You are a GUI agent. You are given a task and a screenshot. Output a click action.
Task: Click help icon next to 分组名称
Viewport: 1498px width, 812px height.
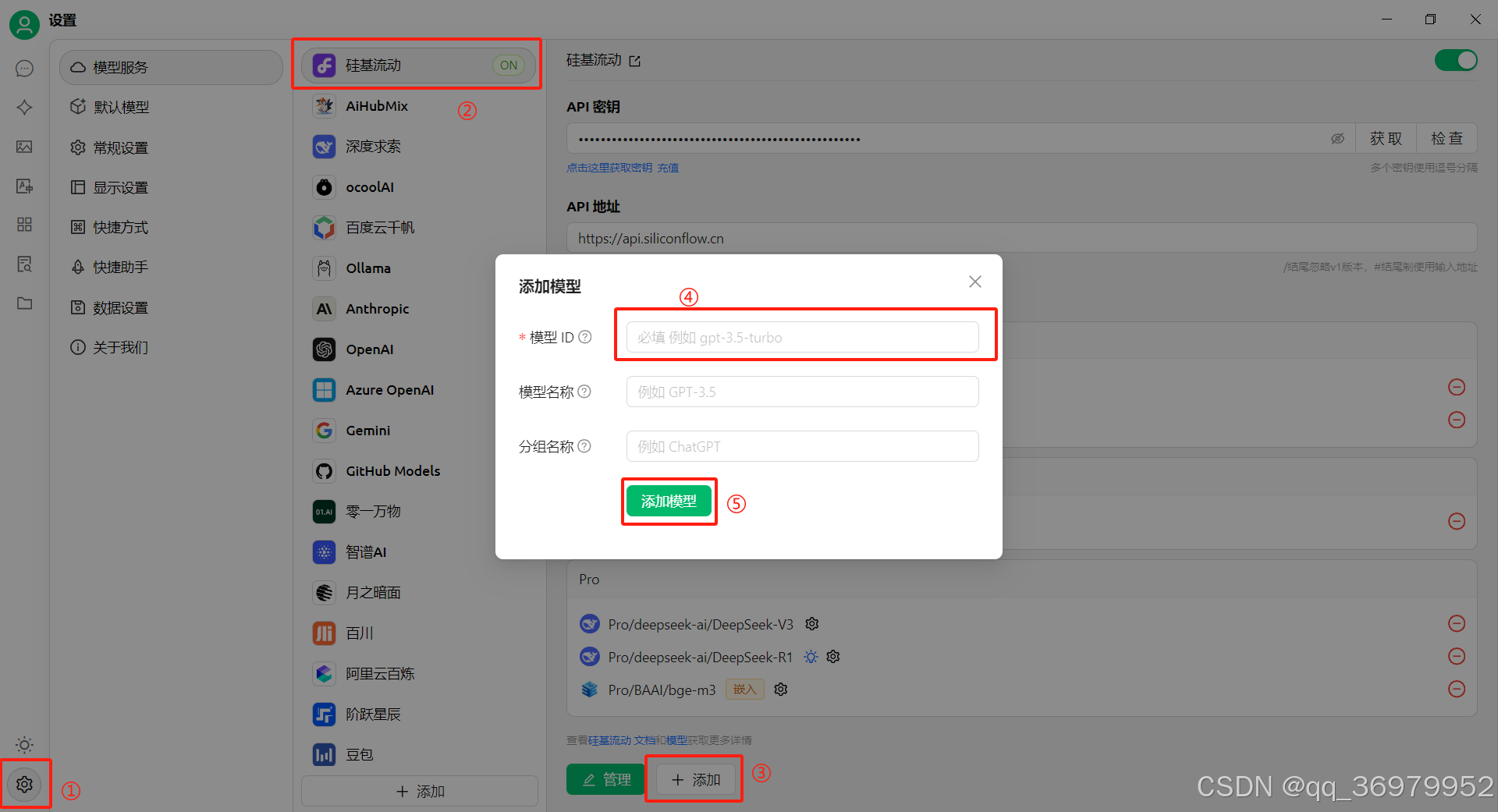[584, 446]
